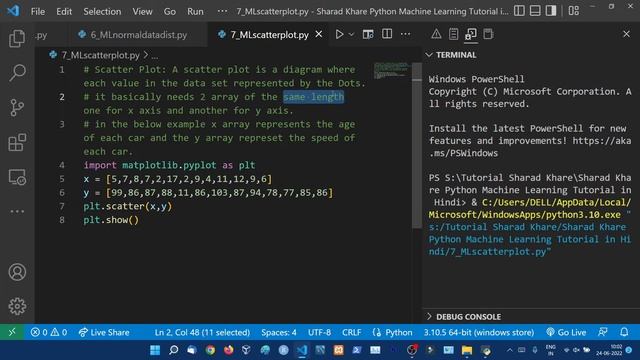
Task: Open Source Control in the activity bar
Action: coord(17,108)
